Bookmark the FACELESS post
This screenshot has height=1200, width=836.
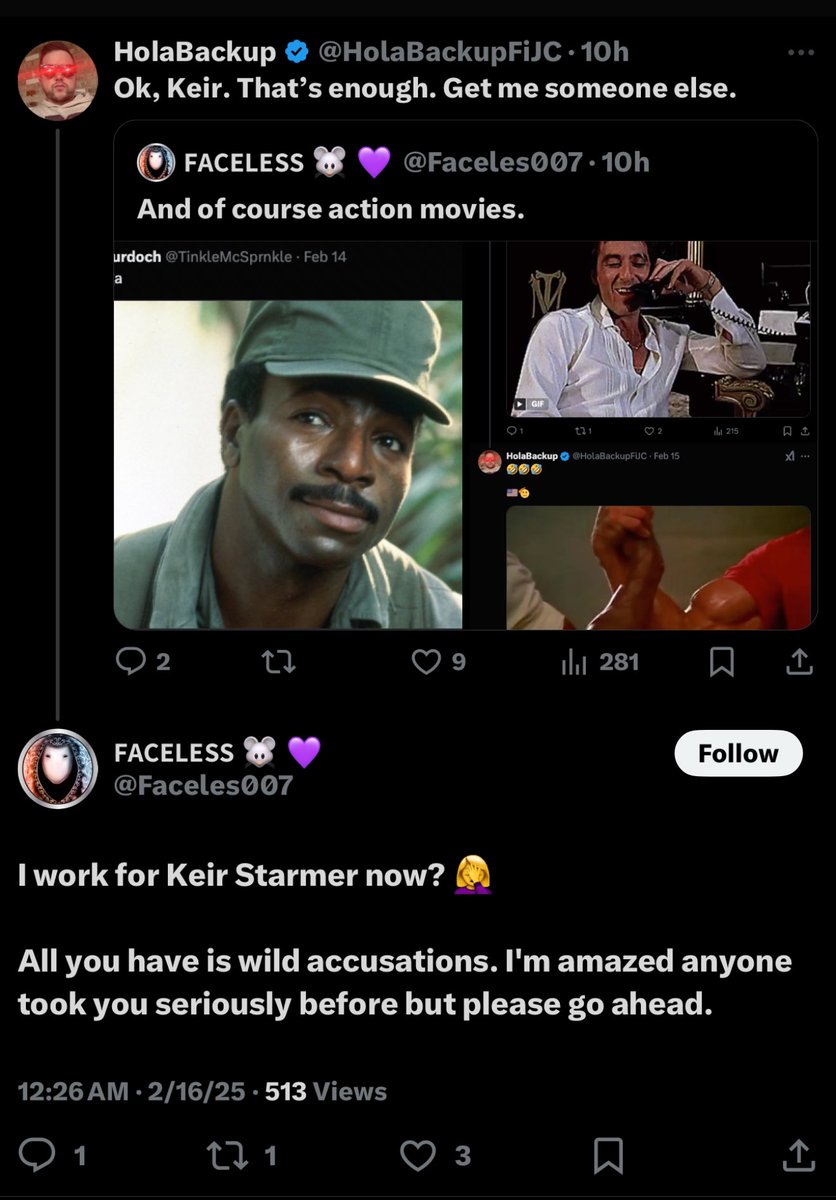(x=608, y=1156)
